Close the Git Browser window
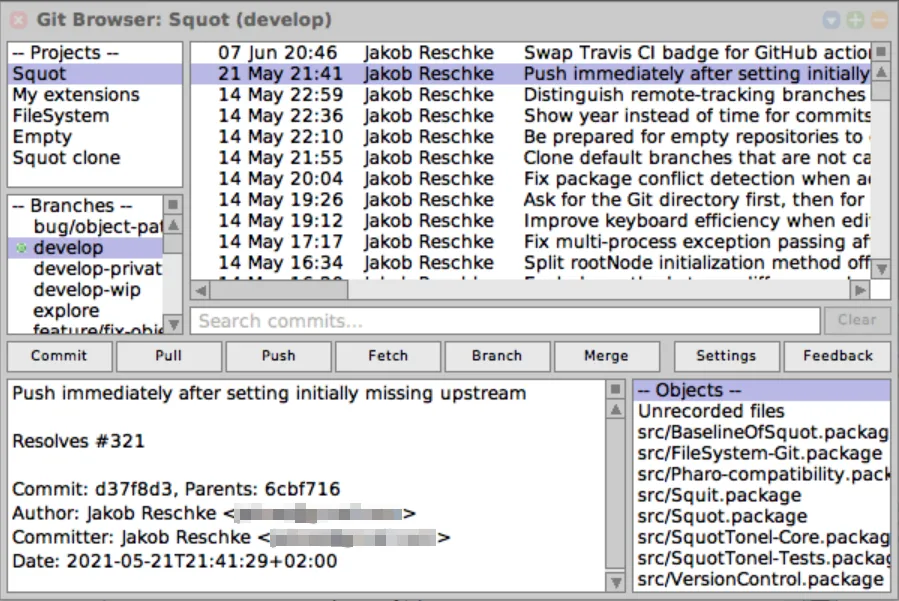 [x=19, y=20]
